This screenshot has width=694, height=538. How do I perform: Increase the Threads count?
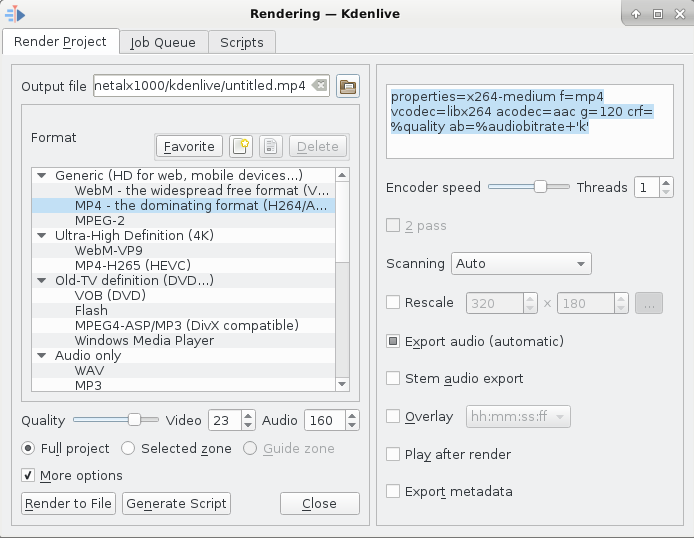(666, 183)
